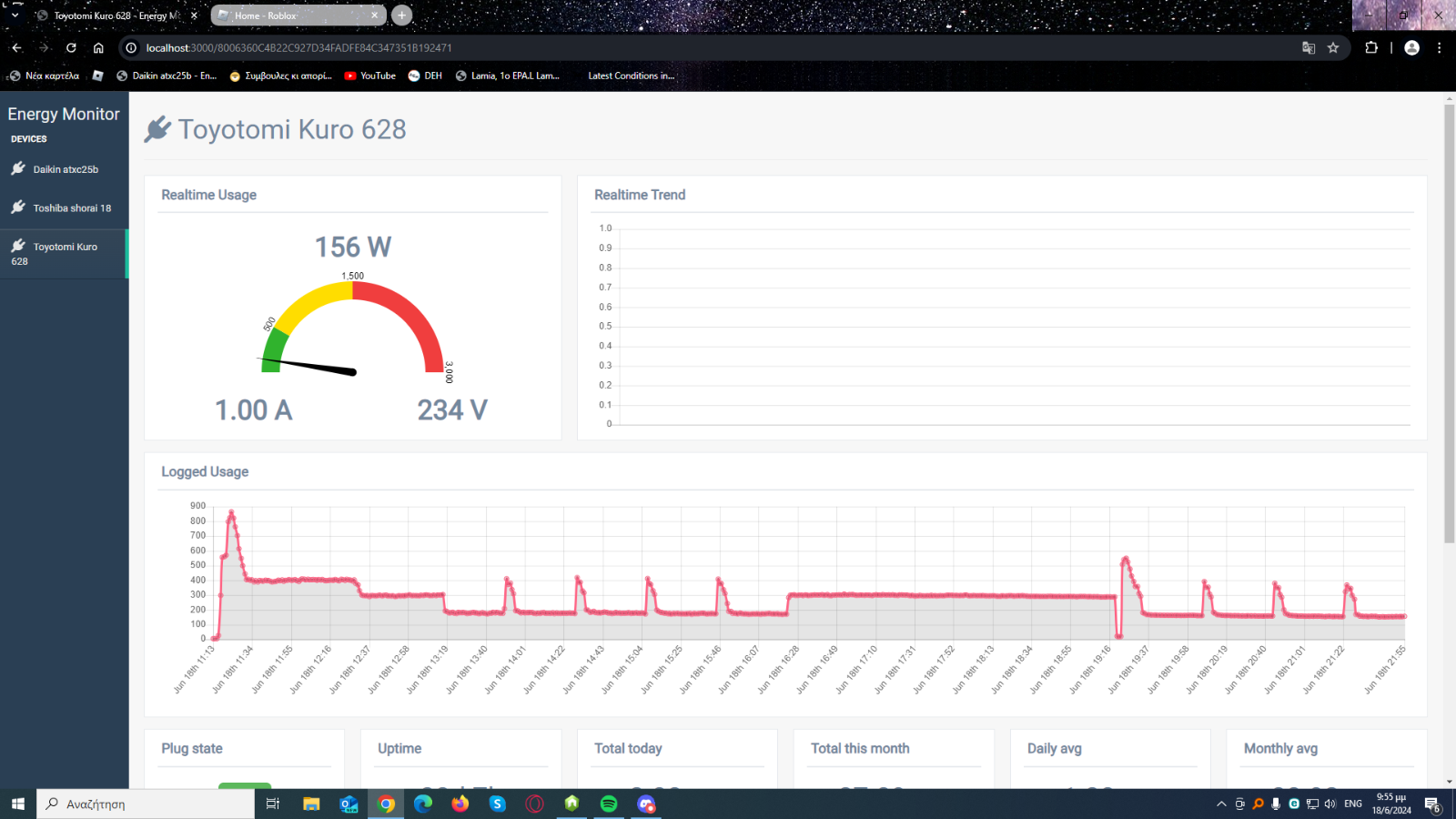Bookmark this page with the star
The width and height of the screenshot is (1456, 819).
pos(1333,47)
